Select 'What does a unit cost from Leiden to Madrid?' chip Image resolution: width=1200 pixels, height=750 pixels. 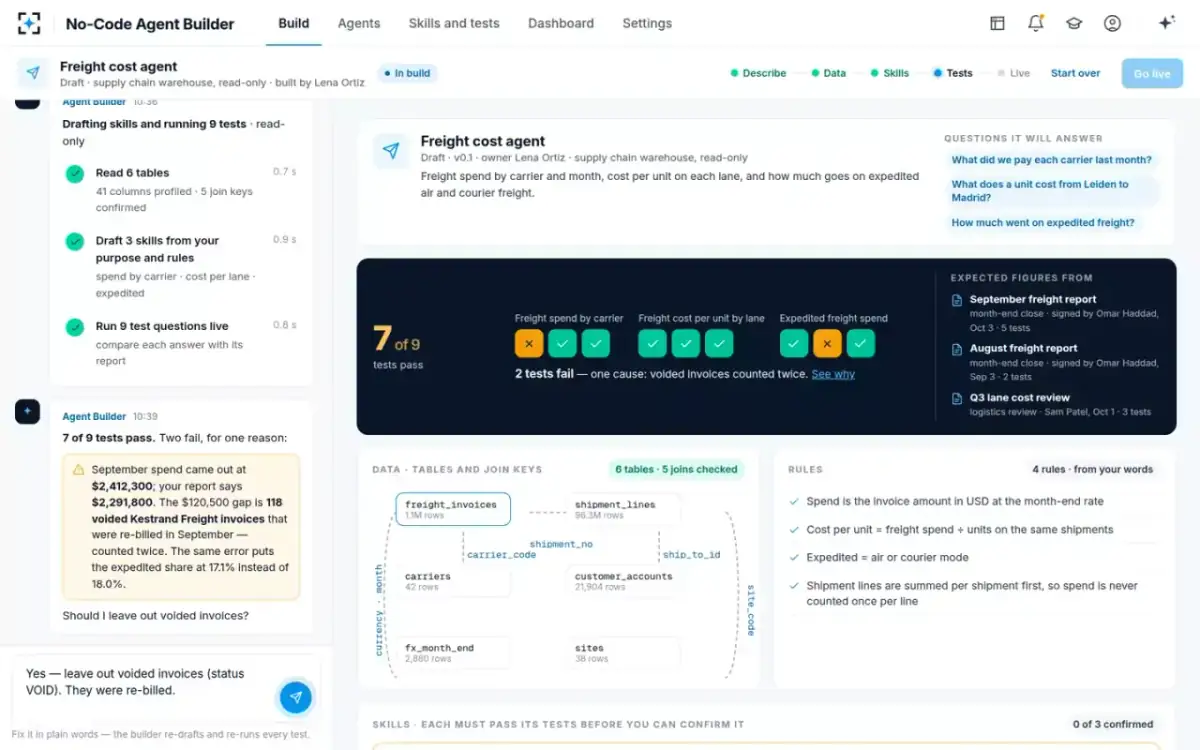pyautogui.click(x=1052, y=191)
